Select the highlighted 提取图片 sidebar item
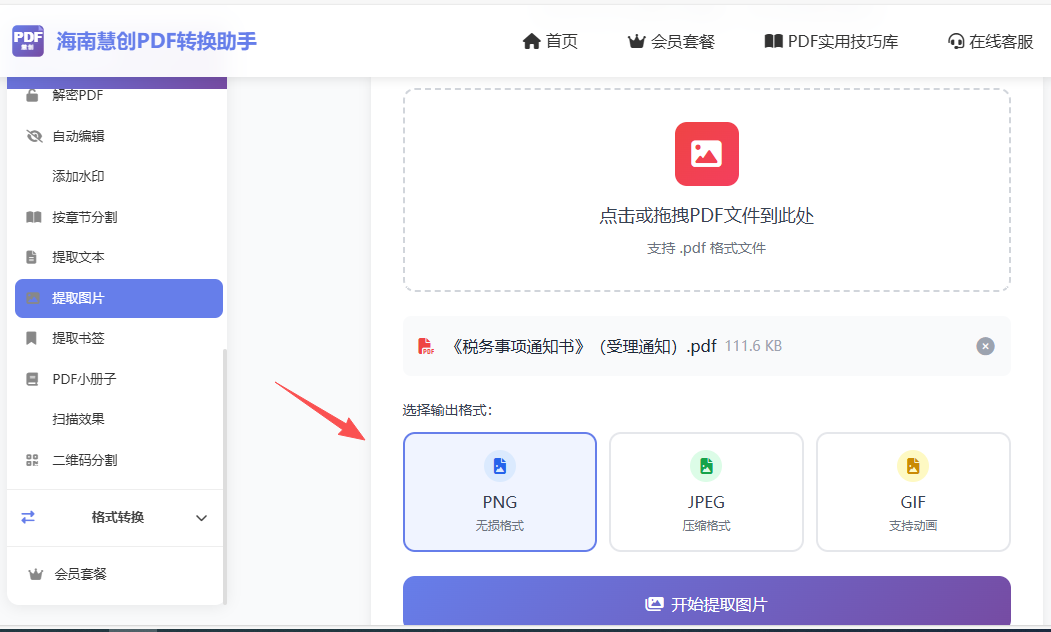Screen dimensions: 1051x632 click(119, 298)
